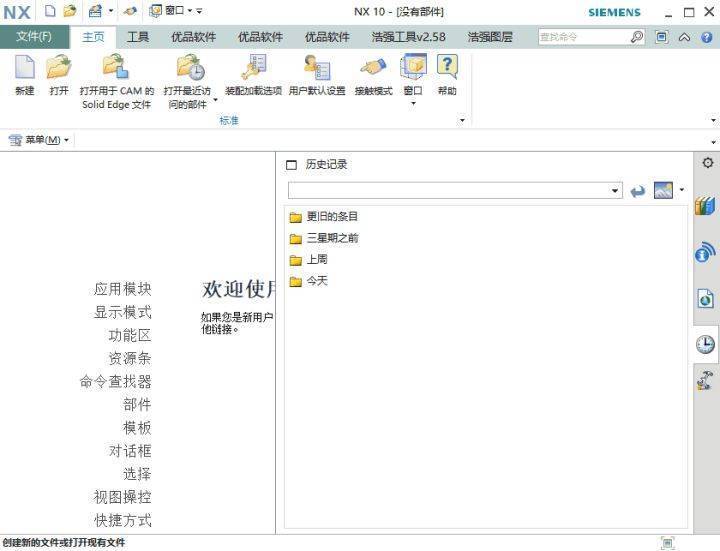Open the title bar Window (窗口) dropdown
Screen dimensions: 720x551
pos(189,11)
